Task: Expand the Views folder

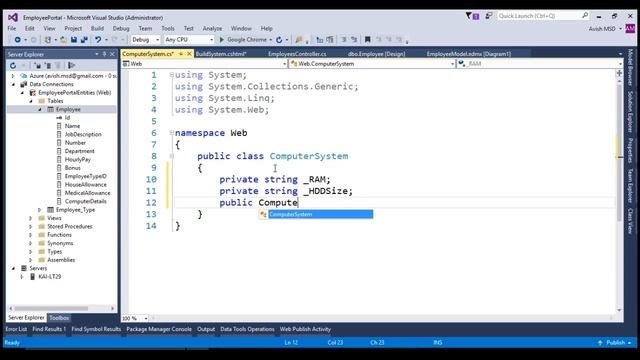Action: tap(31, 218)
